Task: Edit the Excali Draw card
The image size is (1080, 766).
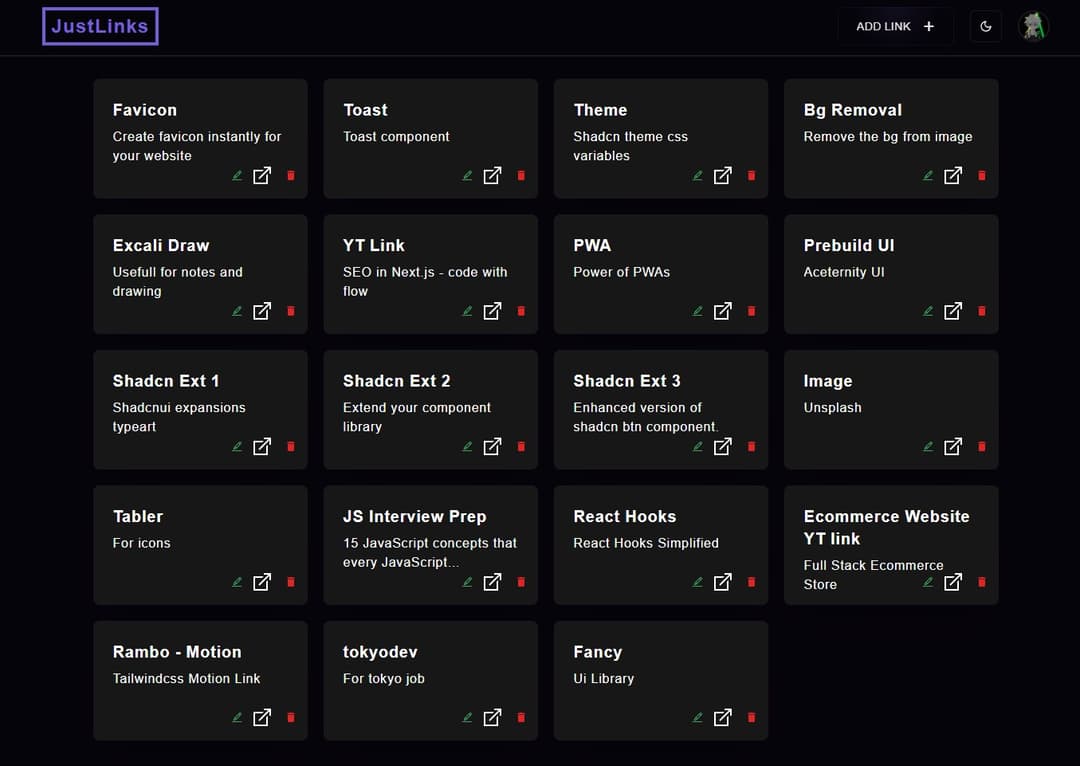Action: click(x=237, y=311)
